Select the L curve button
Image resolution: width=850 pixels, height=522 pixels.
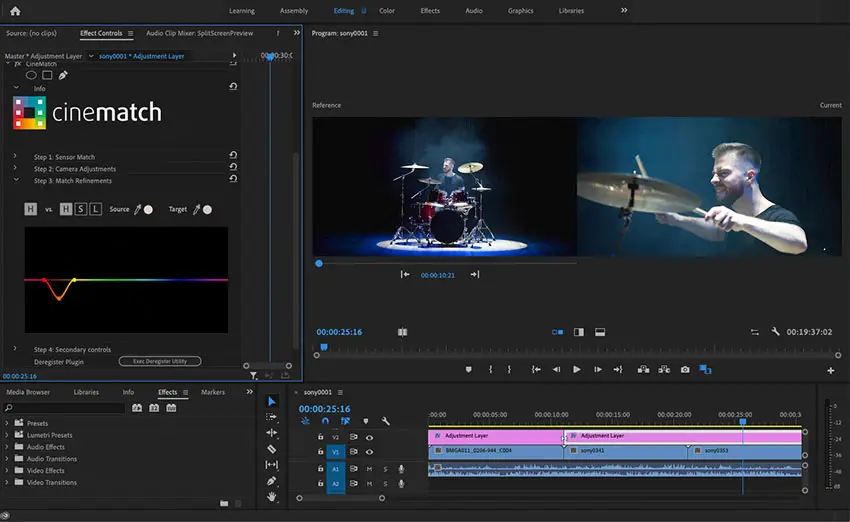tap(95, 209)
